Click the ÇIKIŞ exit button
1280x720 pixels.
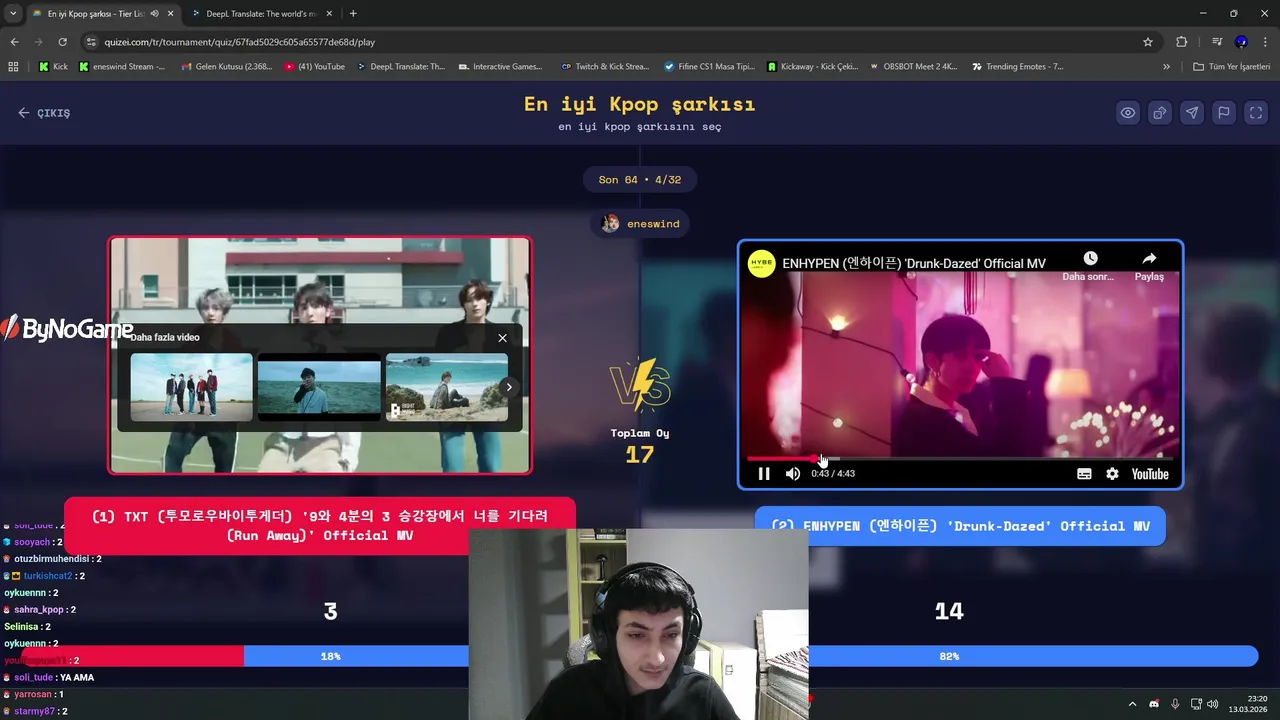coord(44,113)
